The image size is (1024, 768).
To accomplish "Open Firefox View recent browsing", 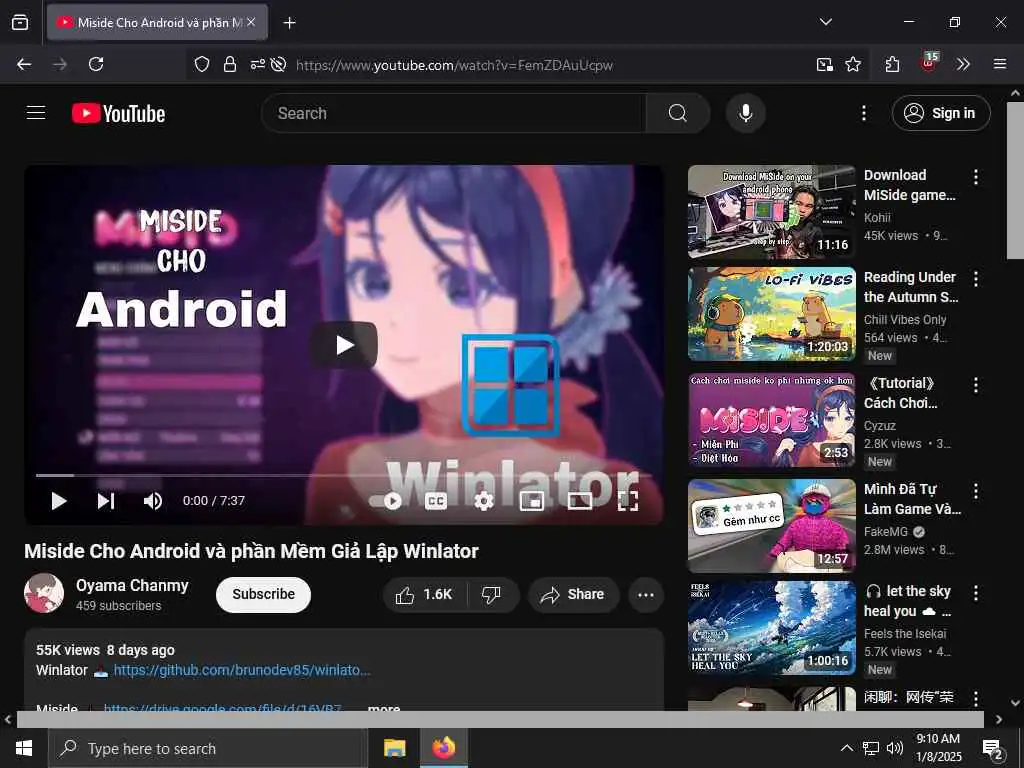I will coord(20,22).
